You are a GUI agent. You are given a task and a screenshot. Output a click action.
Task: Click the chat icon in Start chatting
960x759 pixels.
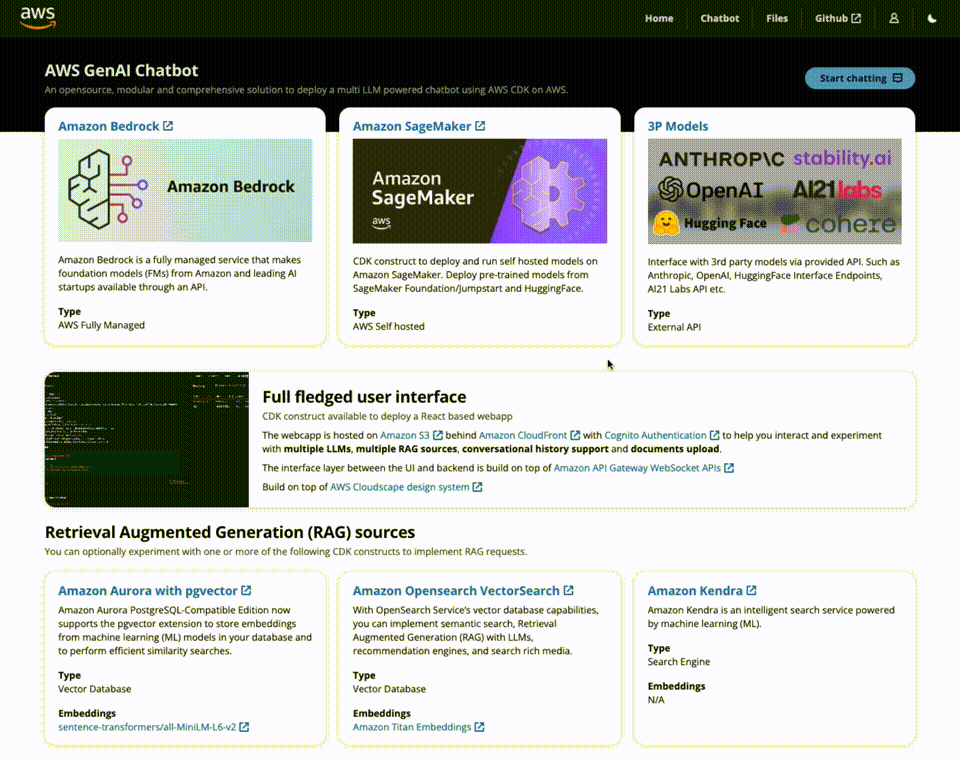[x=898, y=78]
